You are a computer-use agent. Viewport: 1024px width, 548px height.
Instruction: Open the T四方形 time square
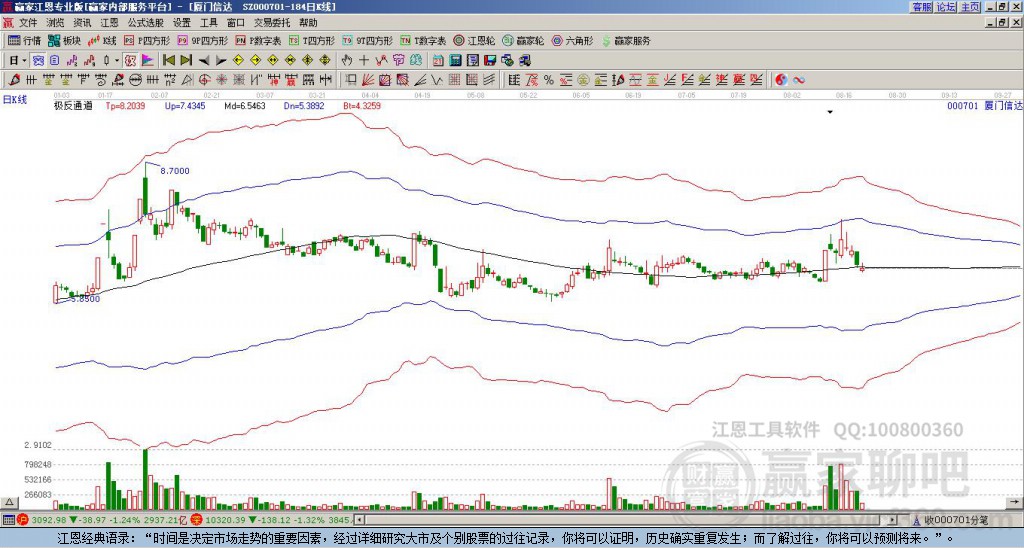[x=312, y=40]
